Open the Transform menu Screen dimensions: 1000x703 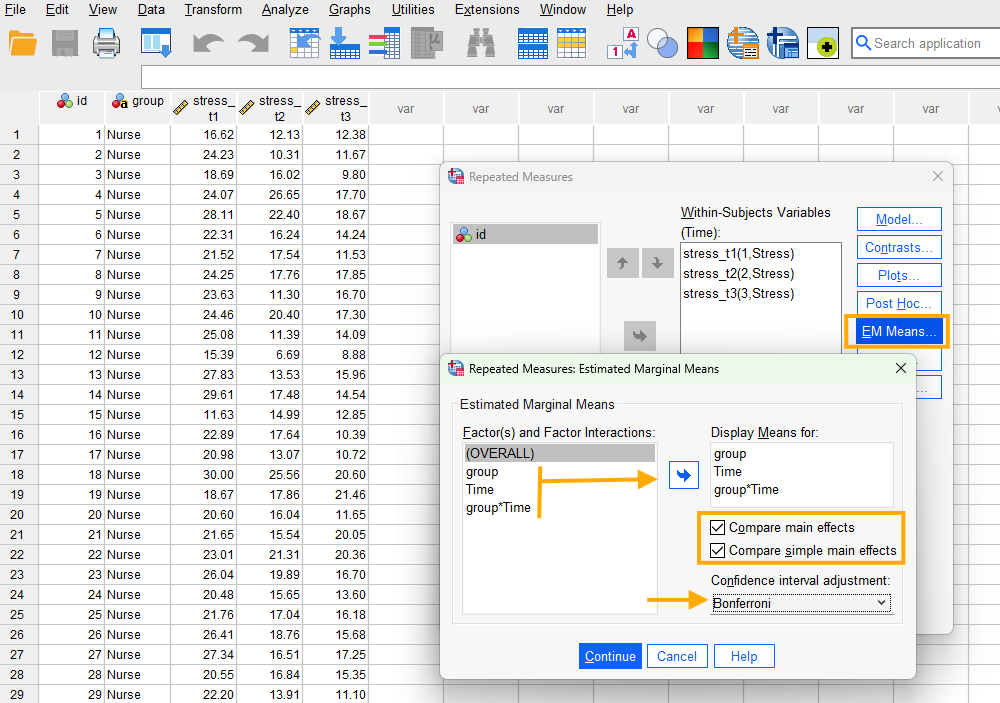click(213, 10)
